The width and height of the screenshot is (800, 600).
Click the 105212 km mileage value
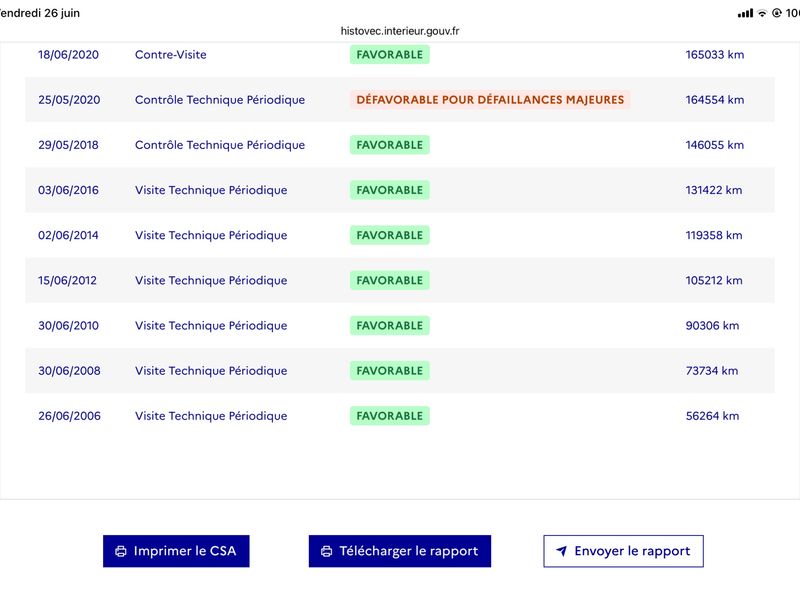[714, 280]
